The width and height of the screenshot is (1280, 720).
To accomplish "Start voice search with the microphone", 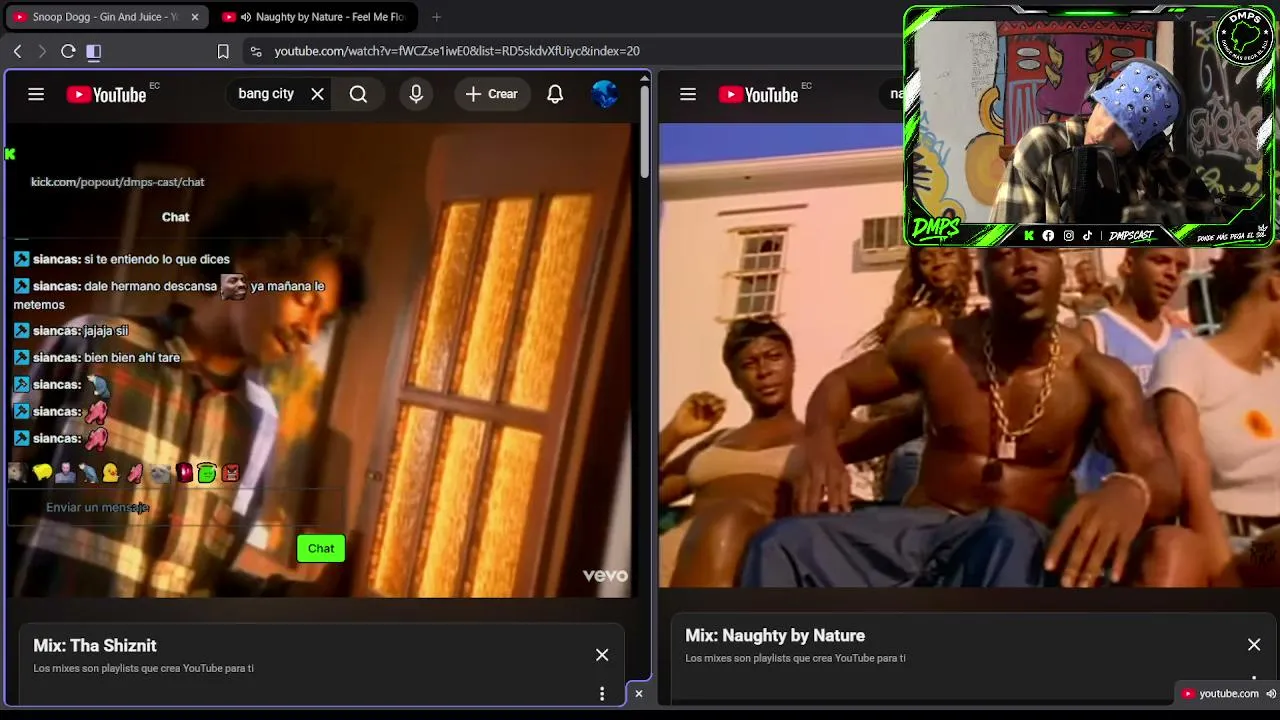I will coord(416,94).
